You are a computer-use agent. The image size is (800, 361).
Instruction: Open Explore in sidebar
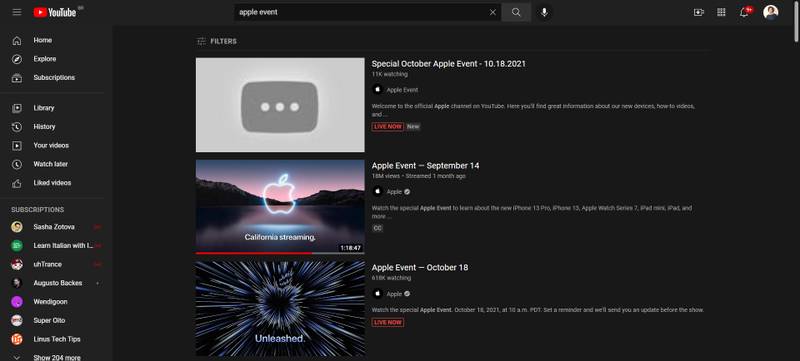pyautogui.click(x=56, y=59)
